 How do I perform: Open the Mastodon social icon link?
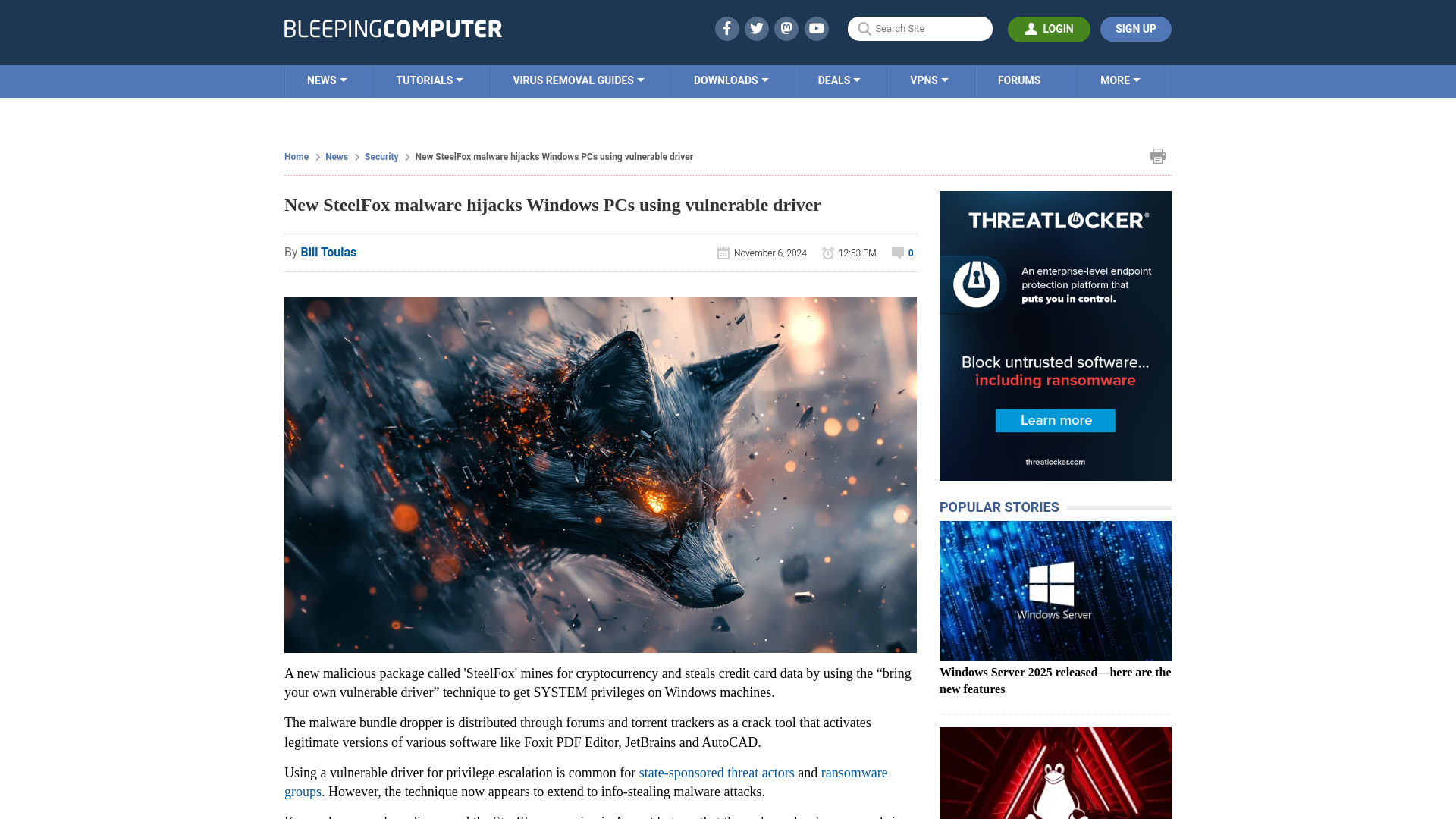(x=786, y=28)
